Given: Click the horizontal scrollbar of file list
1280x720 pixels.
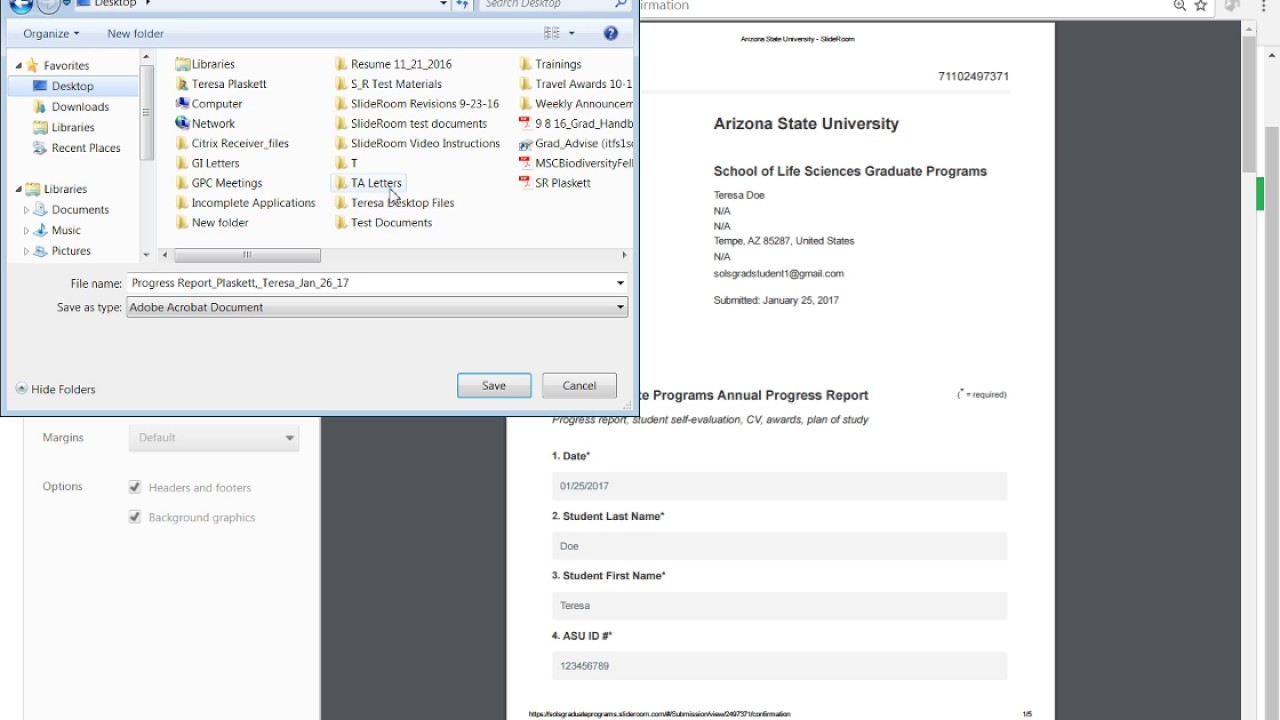Looking at the screenshot, I should 247,255.
